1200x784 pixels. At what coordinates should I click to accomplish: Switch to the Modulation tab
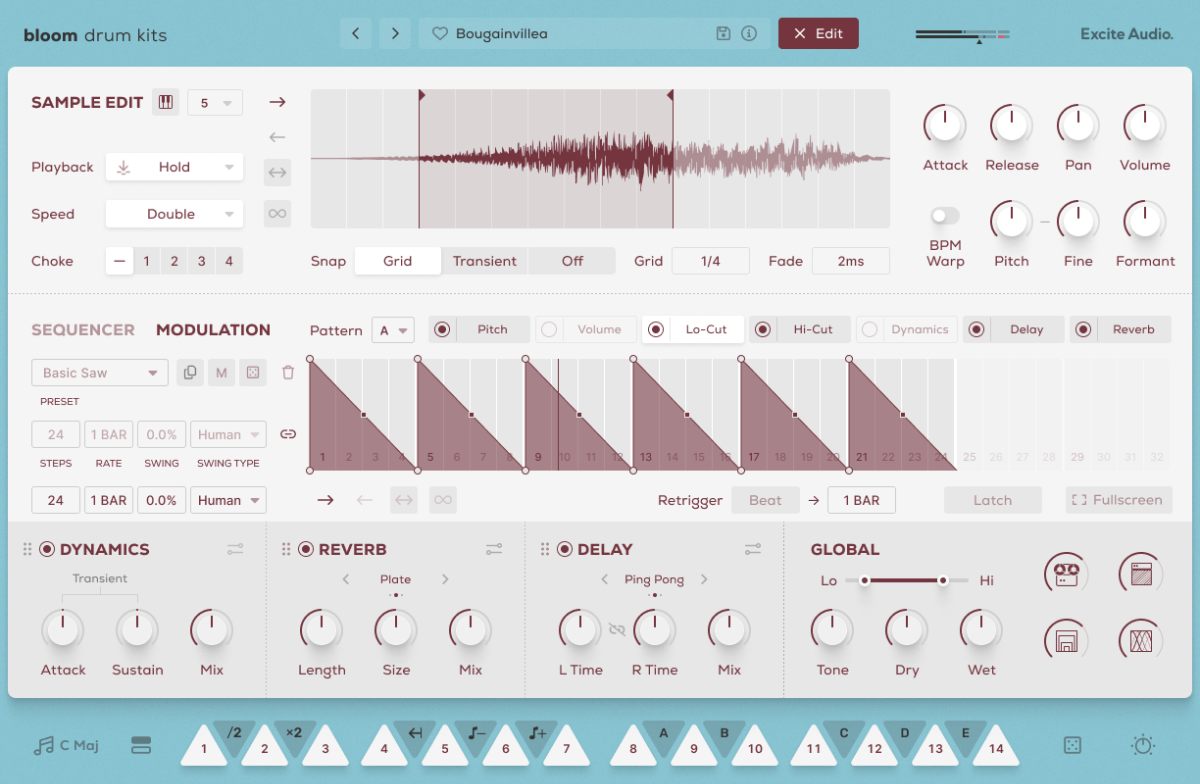click(213, 329)
